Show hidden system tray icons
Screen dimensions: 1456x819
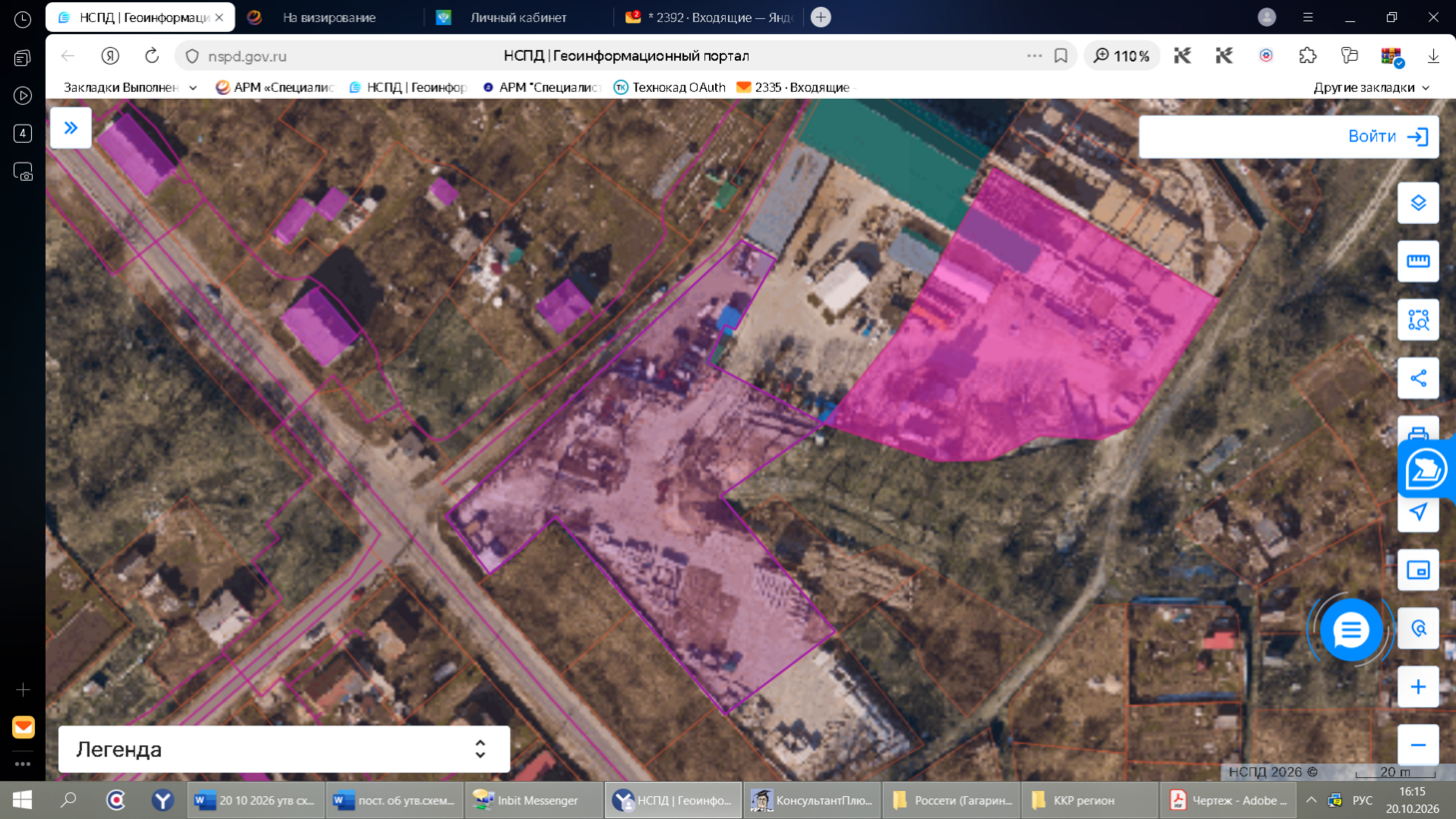tap(1311, 800)
